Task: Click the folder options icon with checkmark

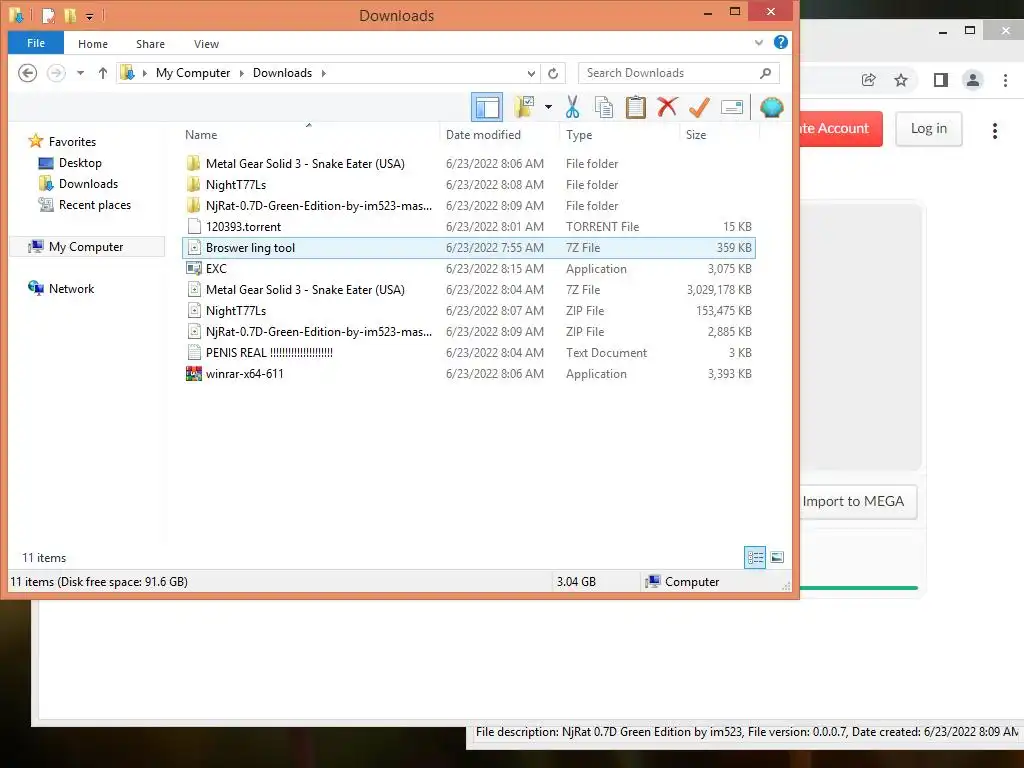Action: pyautogui.click(x=524, y=107)
